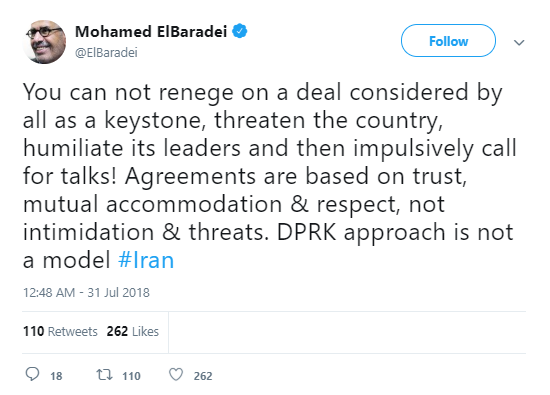
Task: Click the 31 Jul 2018 date text
Action: click(x=119, y=293)
